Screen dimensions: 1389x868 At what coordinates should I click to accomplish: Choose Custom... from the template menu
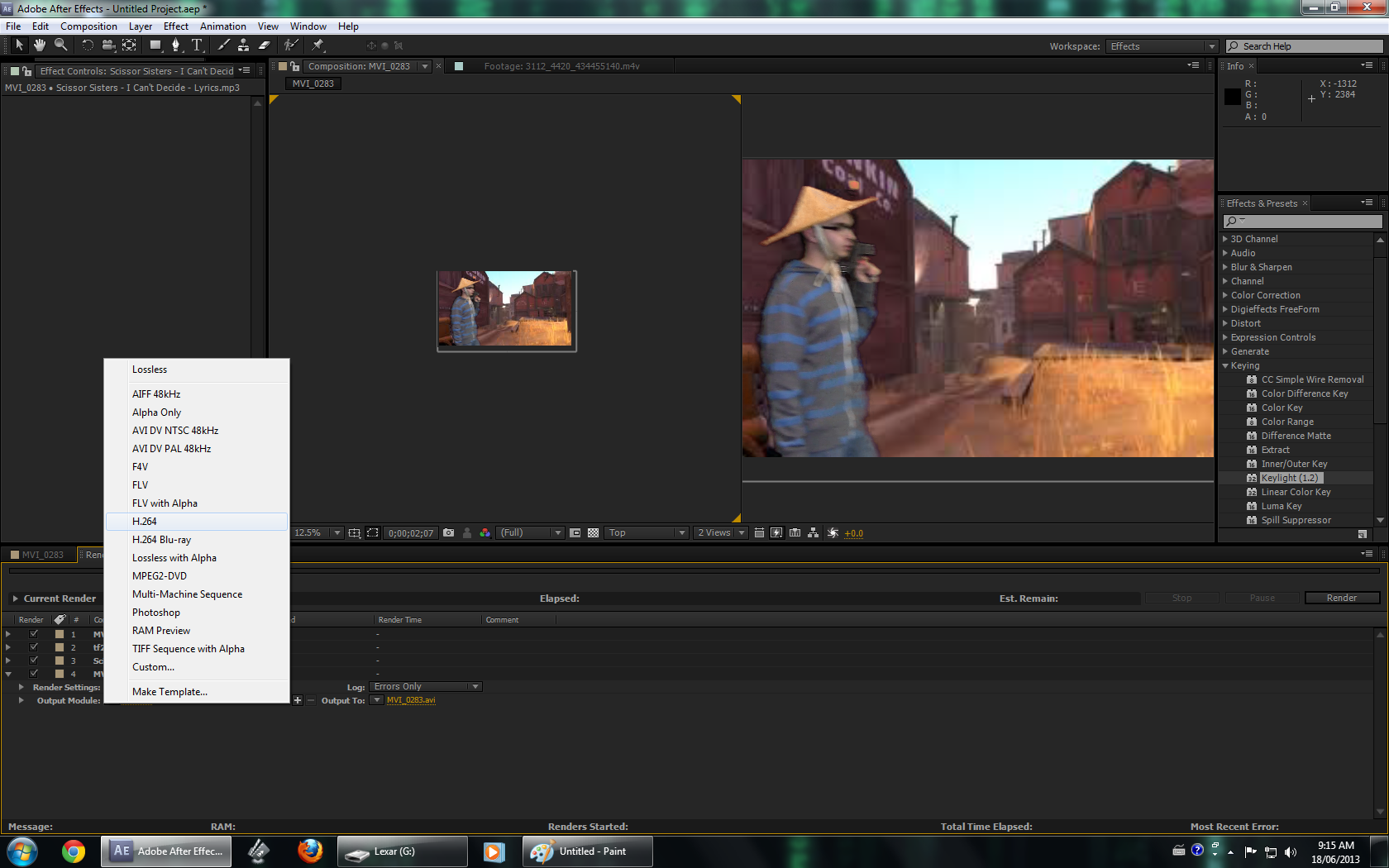pos(197,667)
